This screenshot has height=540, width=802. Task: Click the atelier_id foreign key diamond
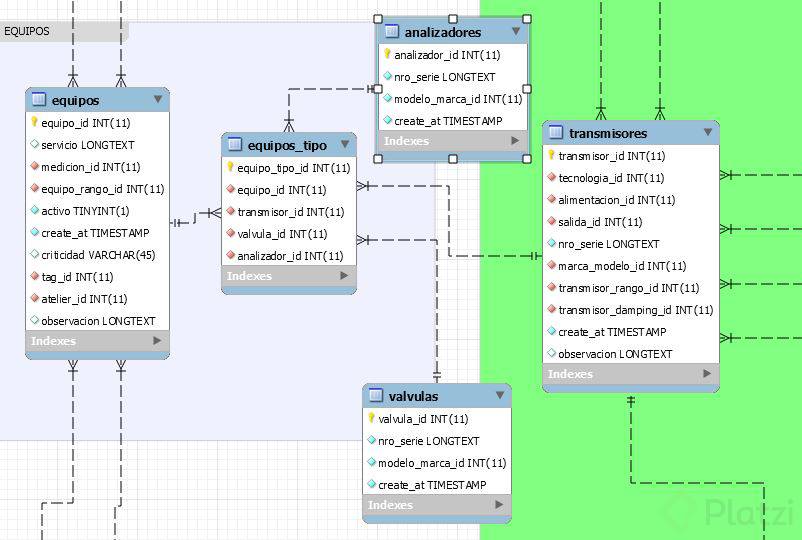click(34, 298)
